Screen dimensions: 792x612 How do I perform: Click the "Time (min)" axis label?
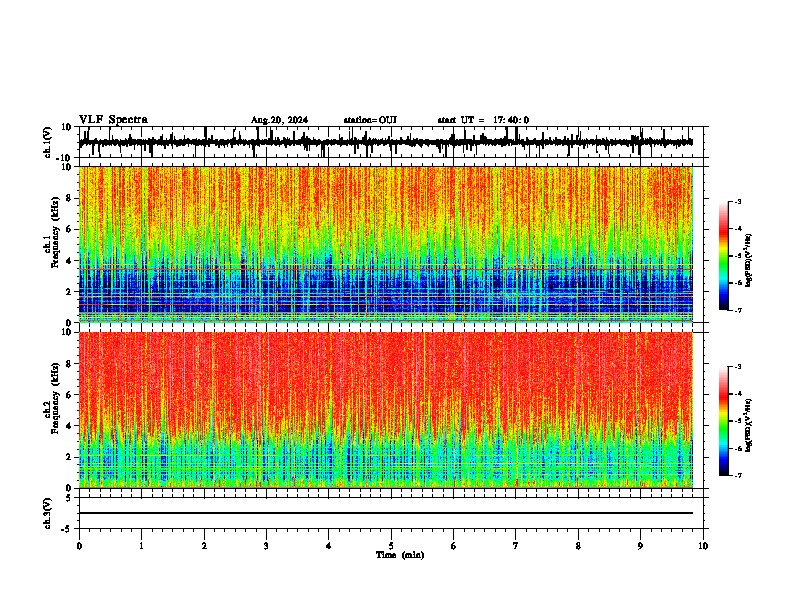click(400, 555)
